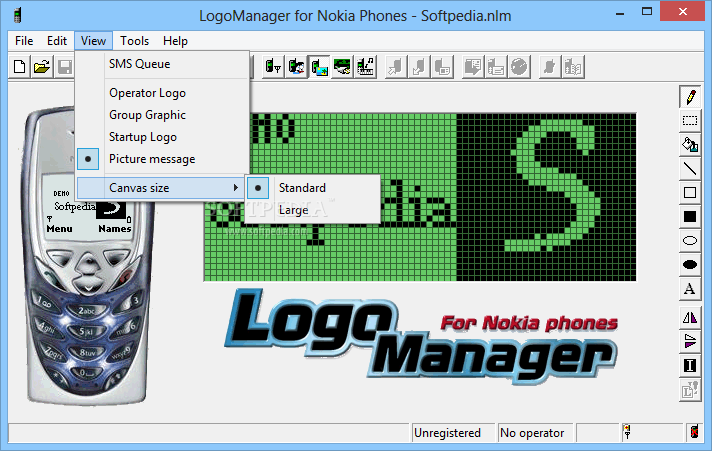Select Large canvas size

coord(313,210)
